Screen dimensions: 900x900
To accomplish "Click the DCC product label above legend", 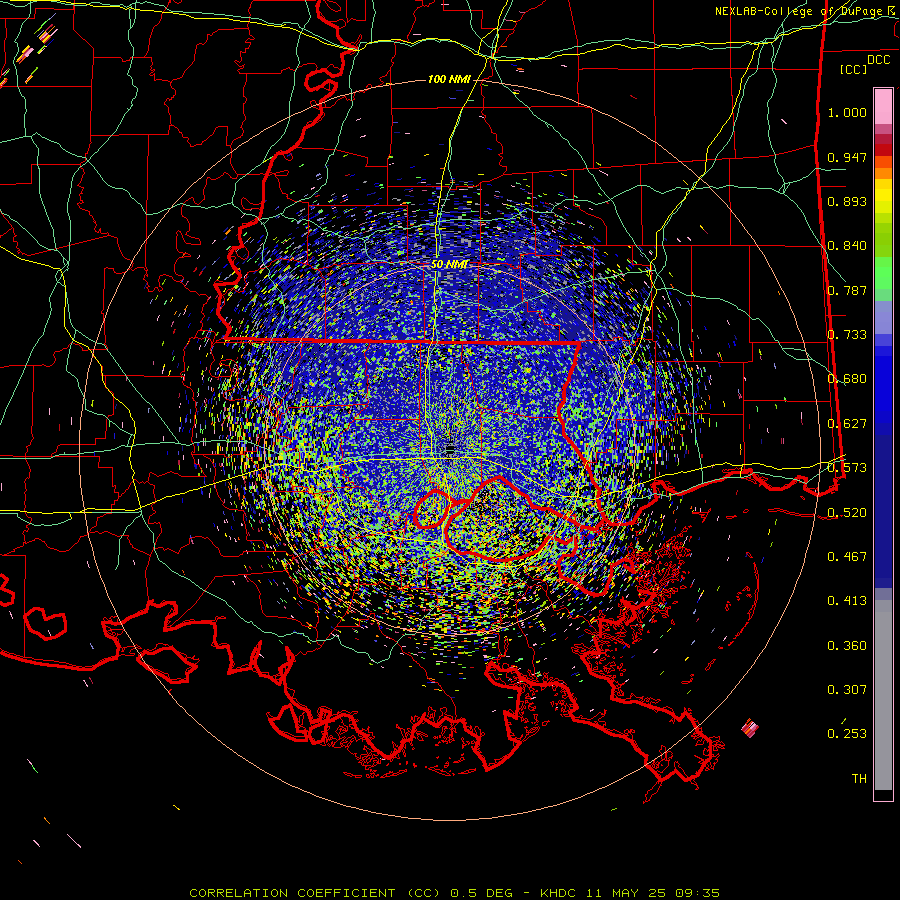I will pyautogui.click(x=878, y=60).
